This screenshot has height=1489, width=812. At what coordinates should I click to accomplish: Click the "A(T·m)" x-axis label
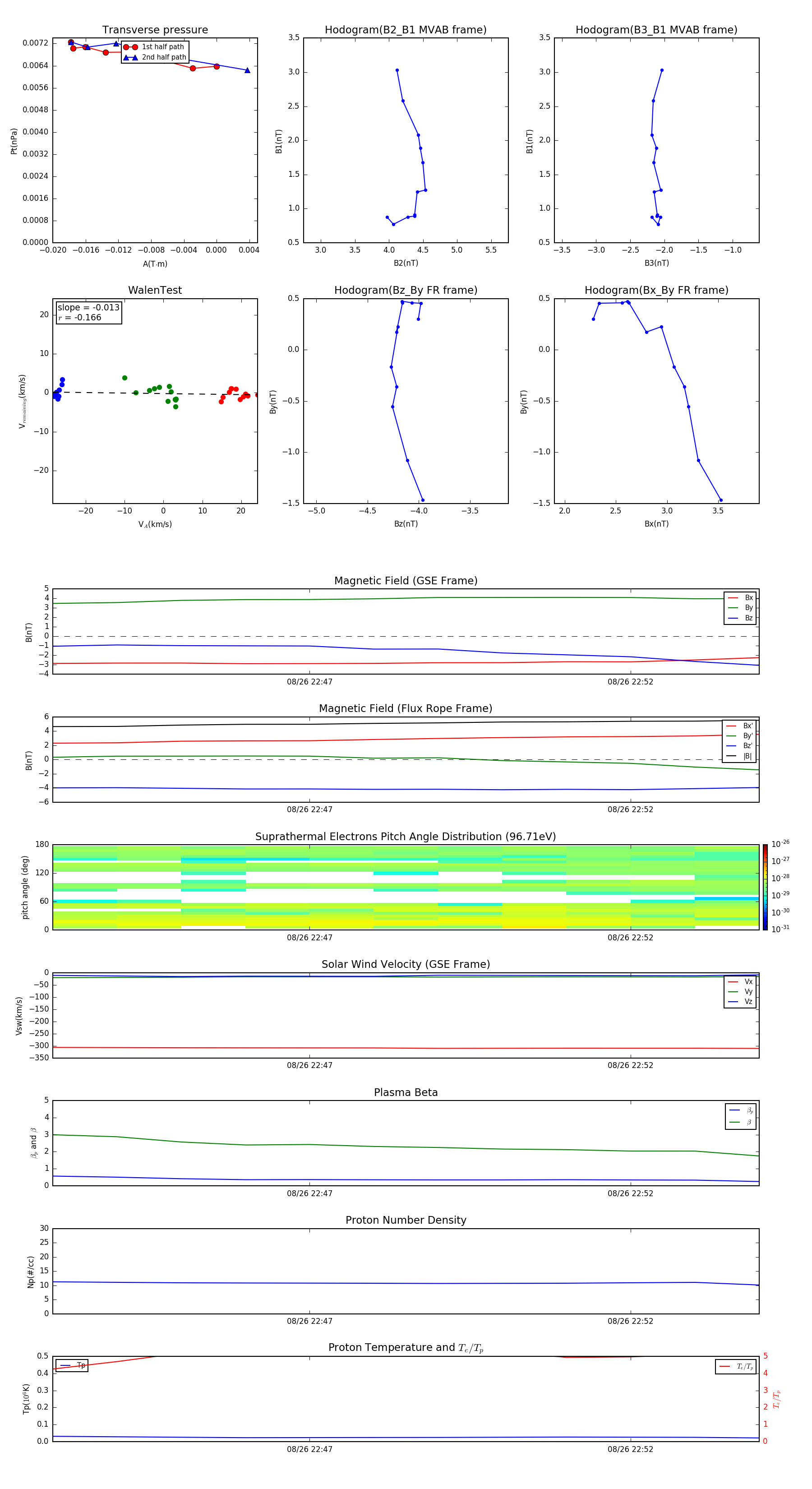[x=155, y=264]
